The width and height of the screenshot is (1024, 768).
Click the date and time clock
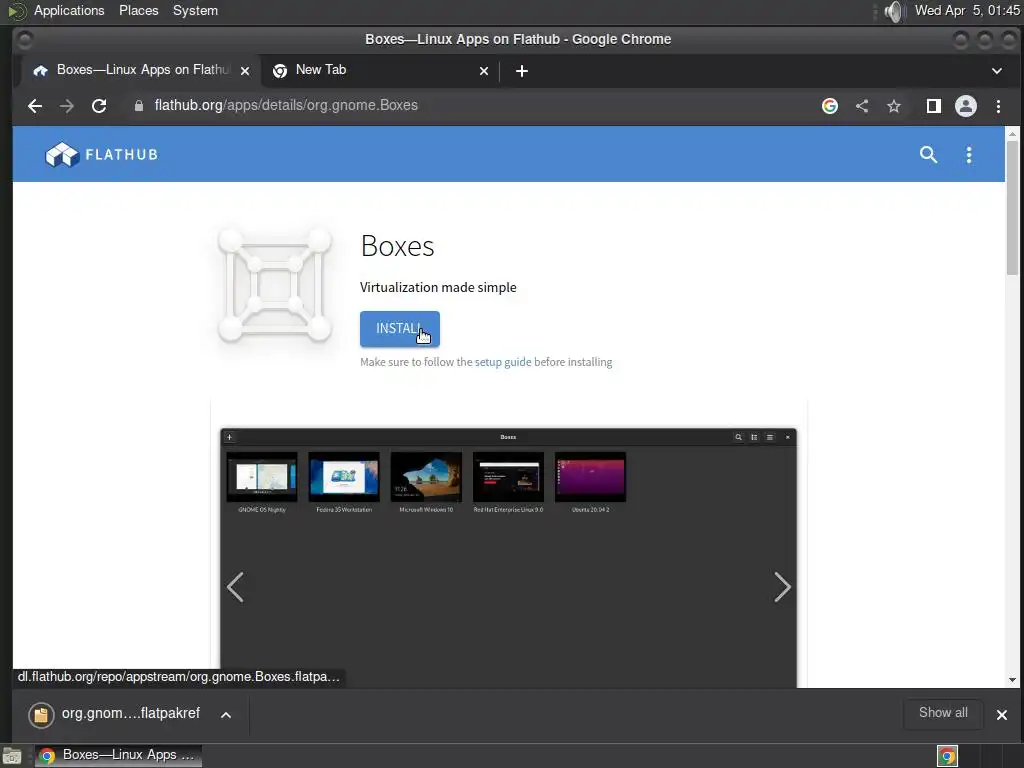click(967, 10)
